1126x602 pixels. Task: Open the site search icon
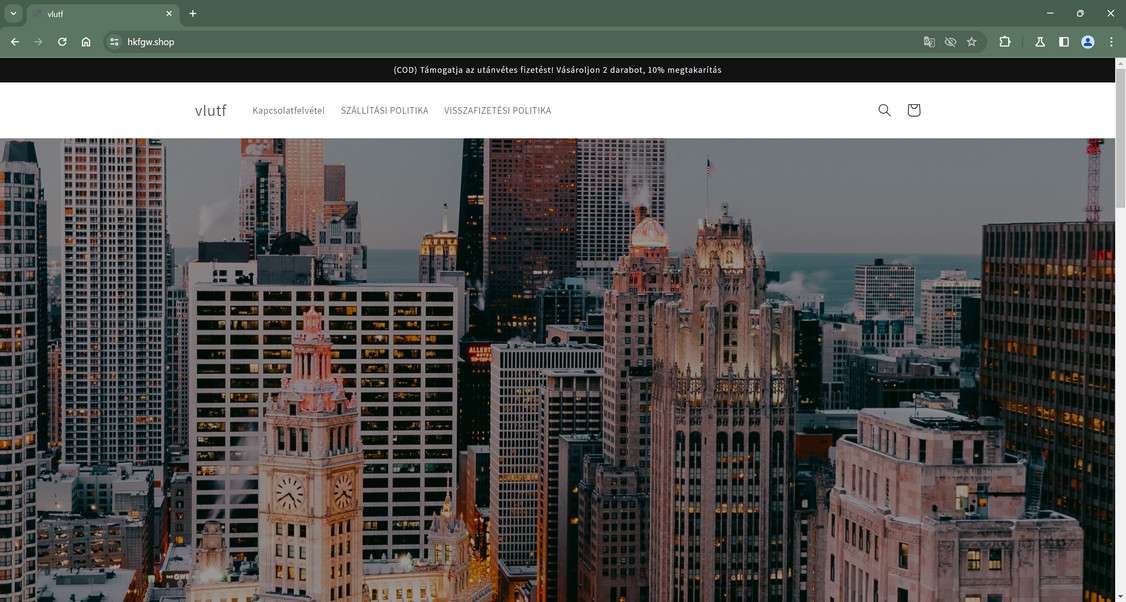884,110
